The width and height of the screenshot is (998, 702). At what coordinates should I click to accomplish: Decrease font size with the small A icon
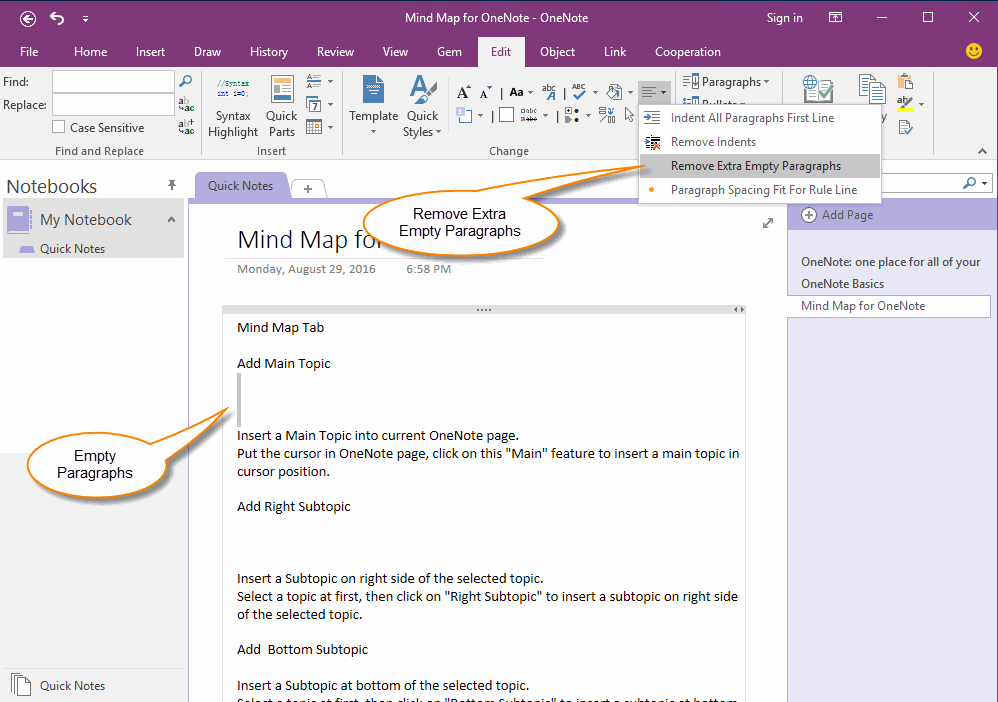tap(486, 93)
